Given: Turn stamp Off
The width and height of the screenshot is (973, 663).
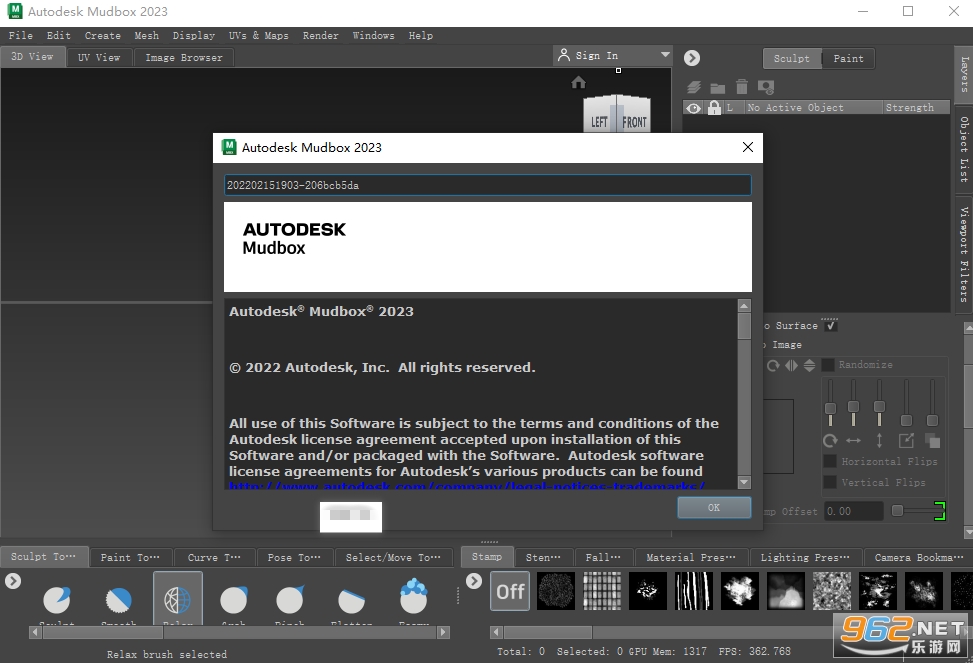Looking at the screenshot, I should 510,591.
